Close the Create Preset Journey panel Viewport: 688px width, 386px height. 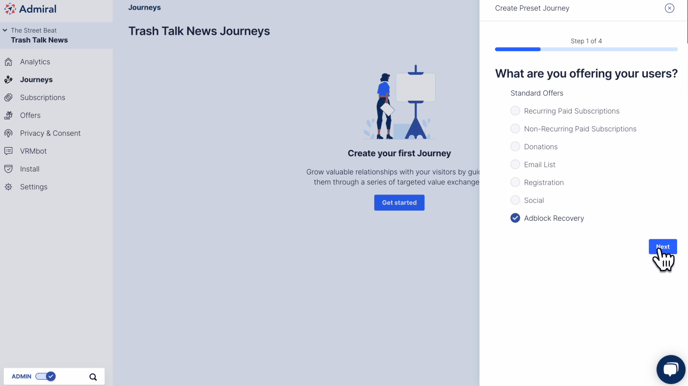(x=669, y=8)
